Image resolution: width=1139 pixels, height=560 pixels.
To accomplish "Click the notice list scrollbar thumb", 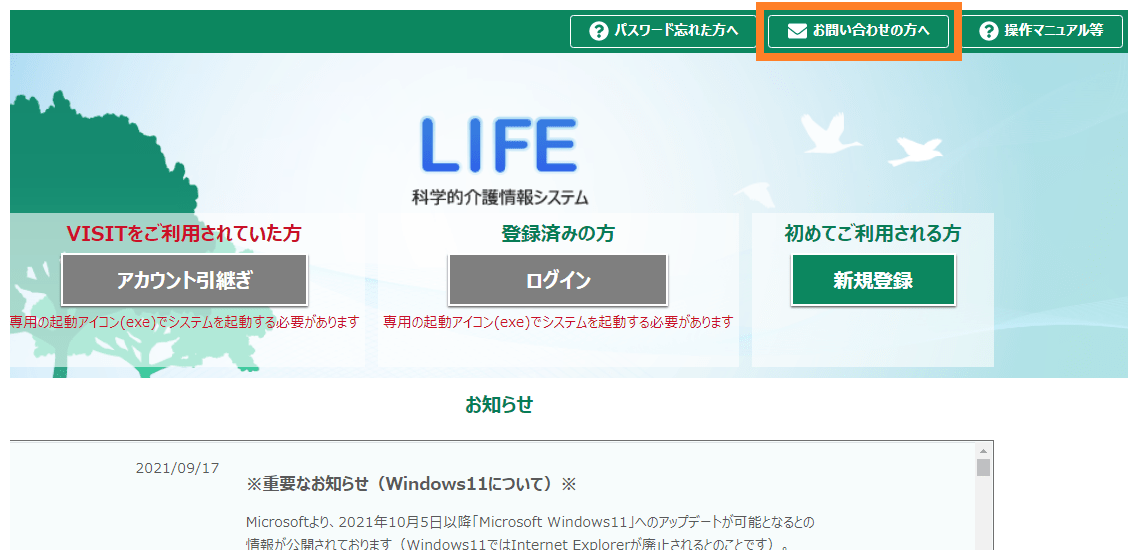I will 983,468.
